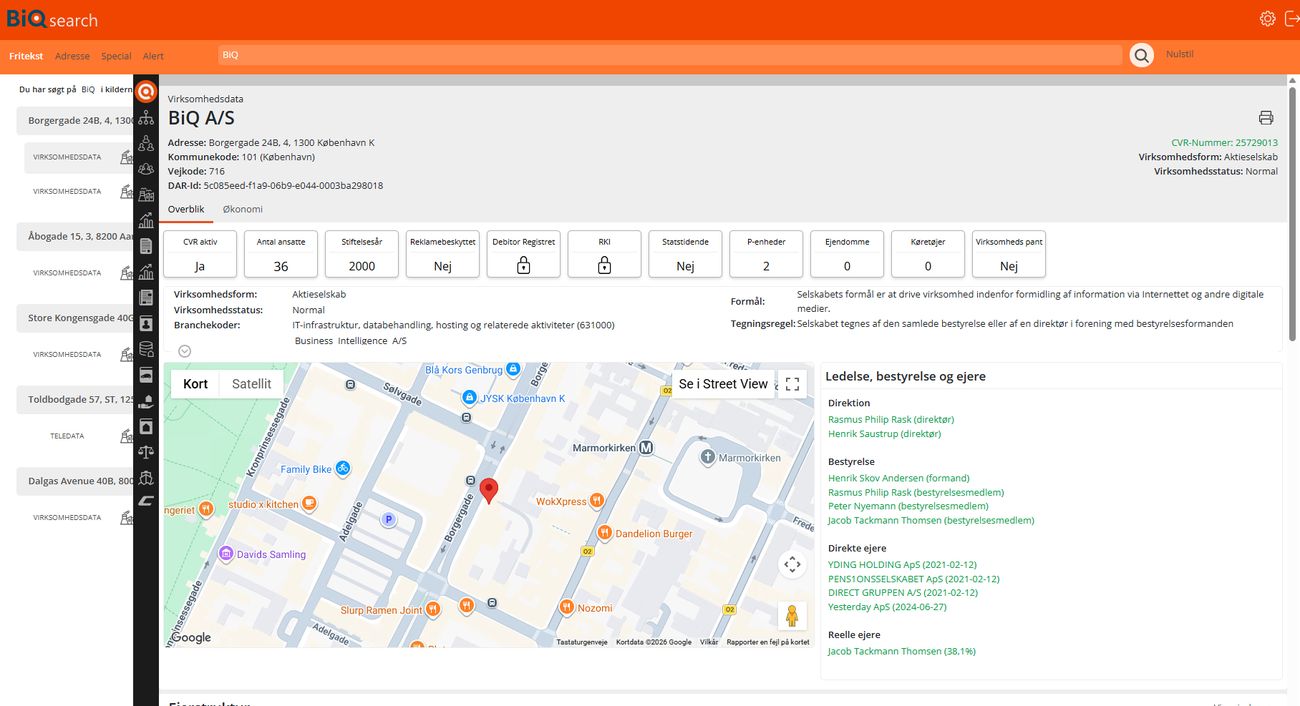
Task: Open the person contact card sidebar icon
Action: [147, 324]
